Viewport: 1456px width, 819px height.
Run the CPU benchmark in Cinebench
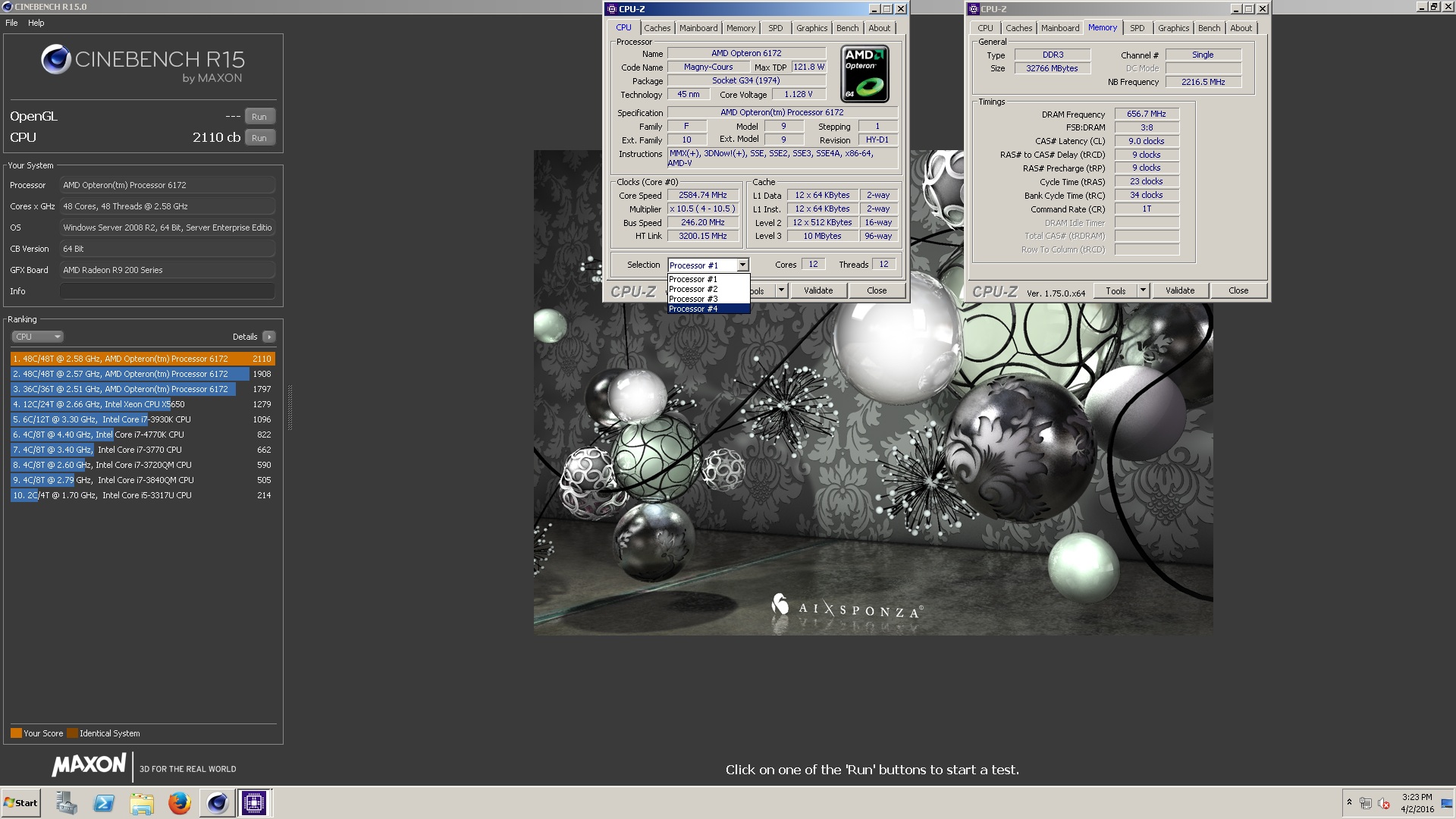point(259,138)
